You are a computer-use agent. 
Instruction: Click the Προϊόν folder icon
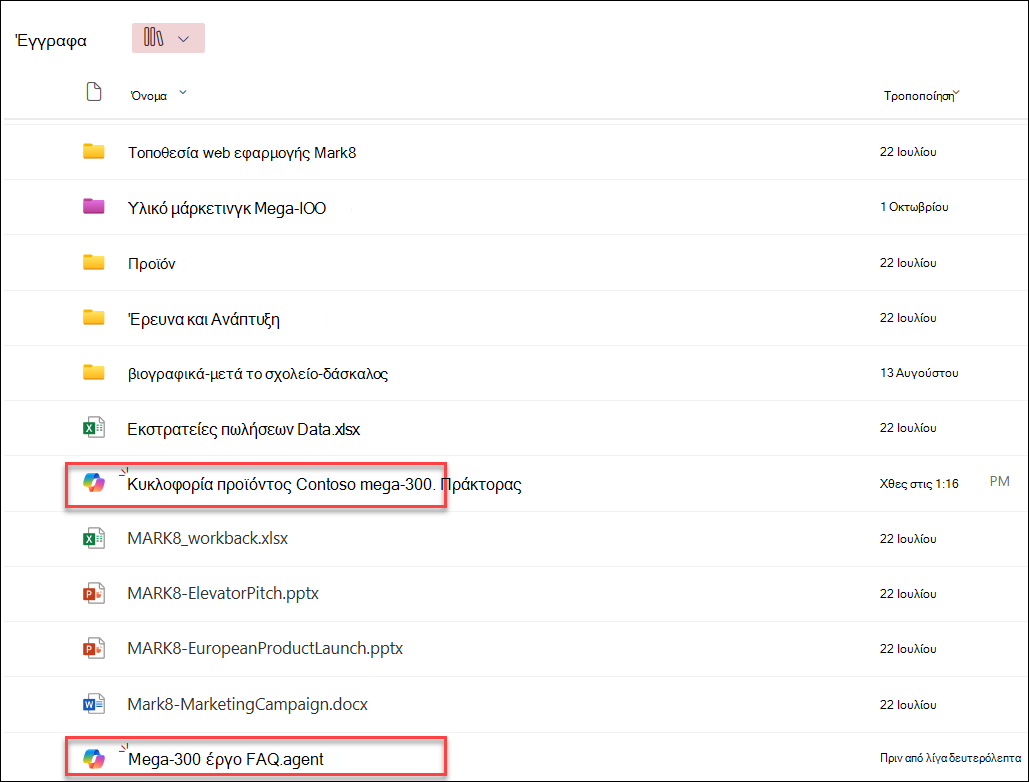(94, 262)
